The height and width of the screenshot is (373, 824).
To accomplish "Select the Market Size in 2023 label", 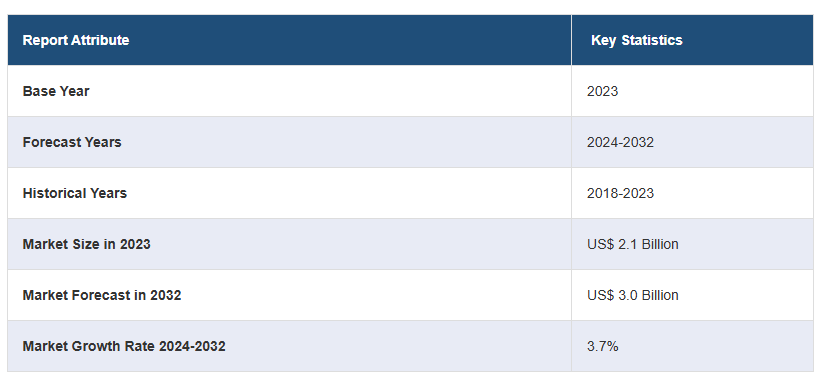I will tap(86, 244).
